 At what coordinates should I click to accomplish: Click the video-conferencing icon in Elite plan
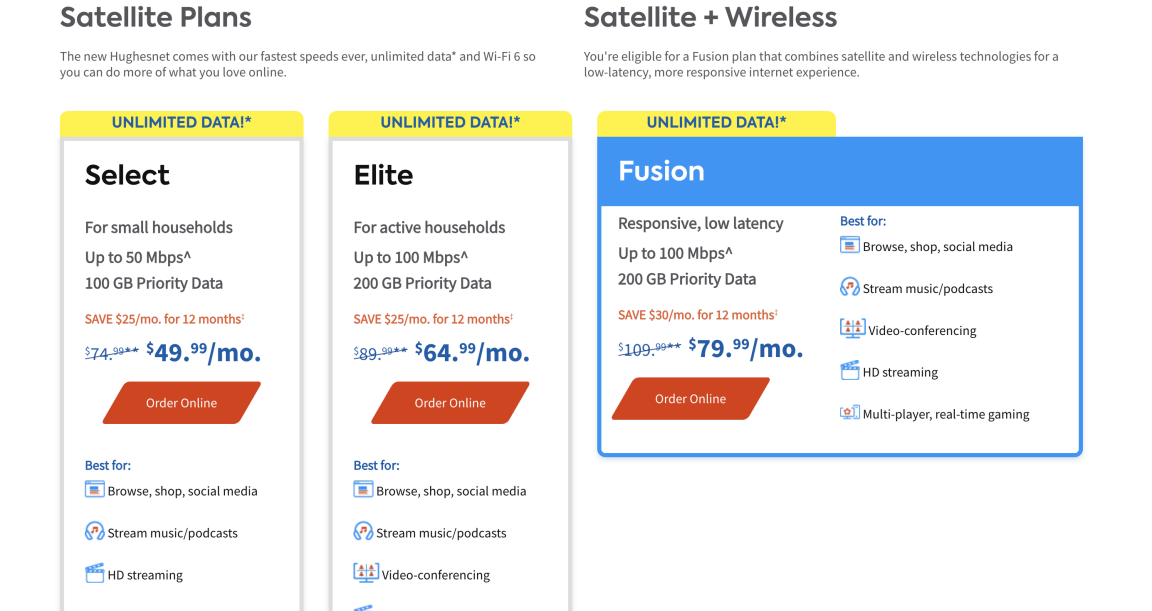[x=366, y=573]
